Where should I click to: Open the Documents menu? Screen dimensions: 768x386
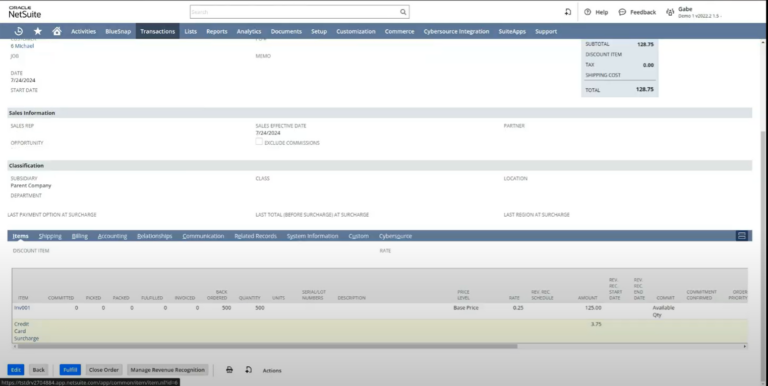[286, 31]
